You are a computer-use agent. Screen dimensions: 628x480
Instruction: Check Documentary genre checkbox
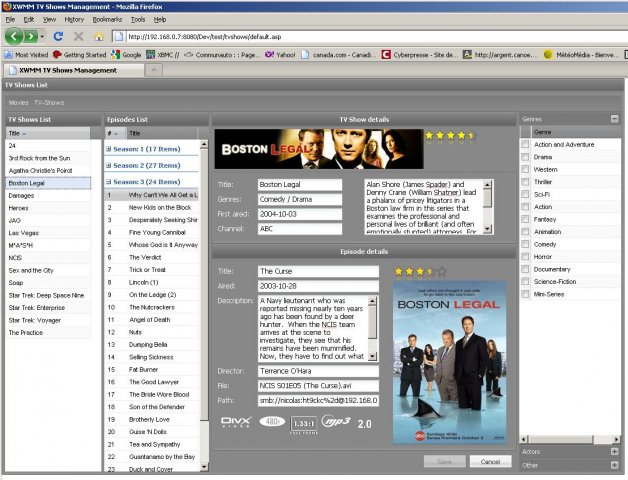point(525,269)
